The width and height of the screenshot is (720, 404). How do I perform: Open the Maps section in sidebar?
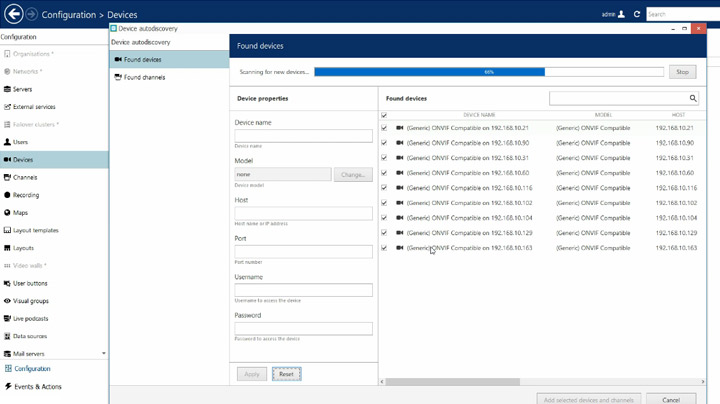(20, 213)
